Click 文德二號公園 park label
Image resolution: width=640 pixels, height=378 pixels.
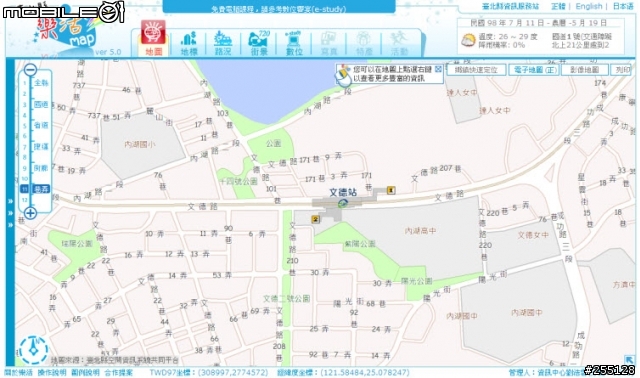point(287,299)
